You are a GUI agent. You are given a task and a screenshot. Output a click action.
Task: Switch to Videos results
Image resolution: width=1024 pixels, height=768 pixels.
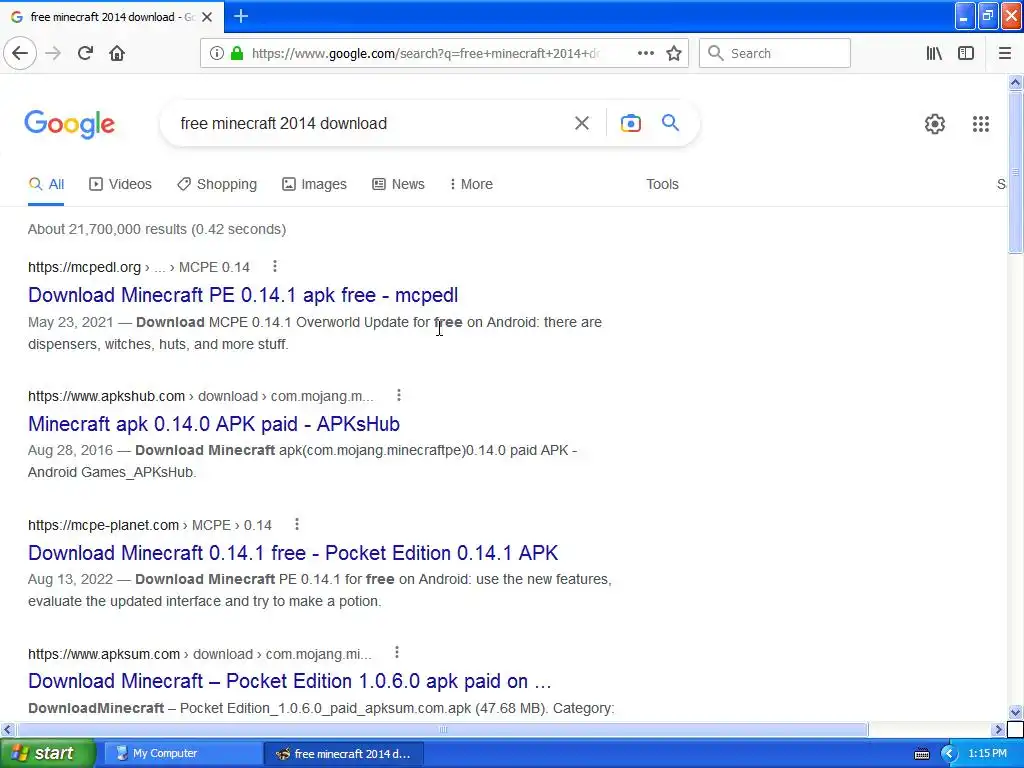pyautogui.click(x=120, y=184)
